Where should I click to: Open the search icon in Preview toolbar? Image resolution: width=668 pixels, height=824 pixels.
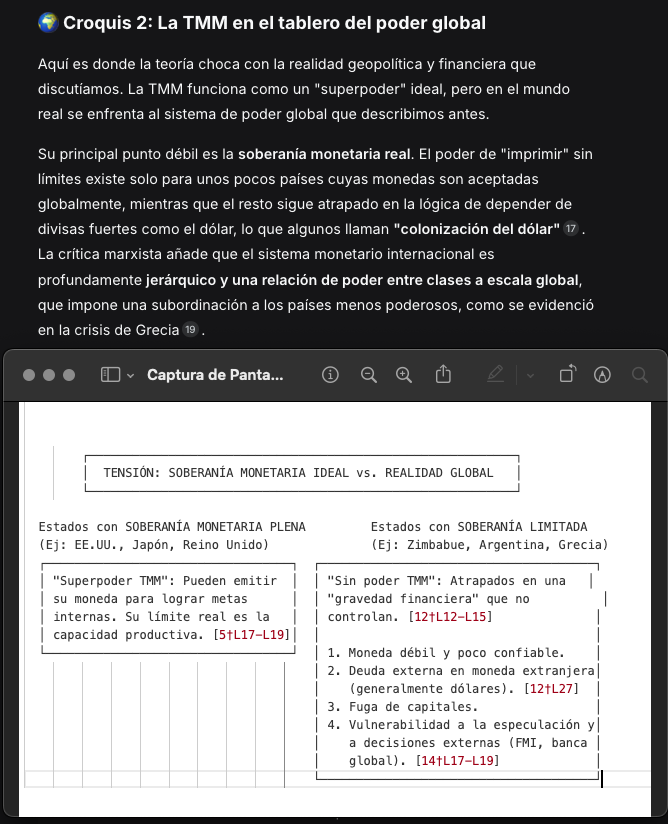click(640, 375)
